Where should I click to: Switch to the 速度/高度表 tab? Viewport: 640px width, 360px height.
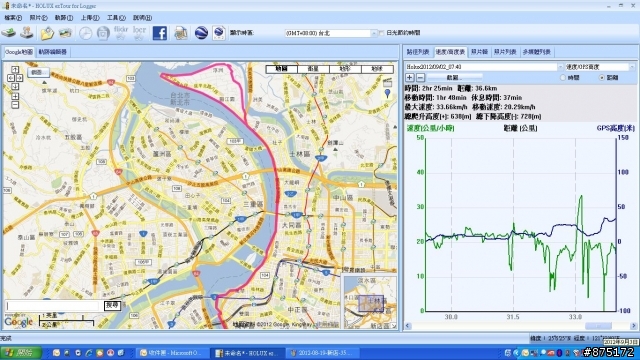tap(450, 52)
